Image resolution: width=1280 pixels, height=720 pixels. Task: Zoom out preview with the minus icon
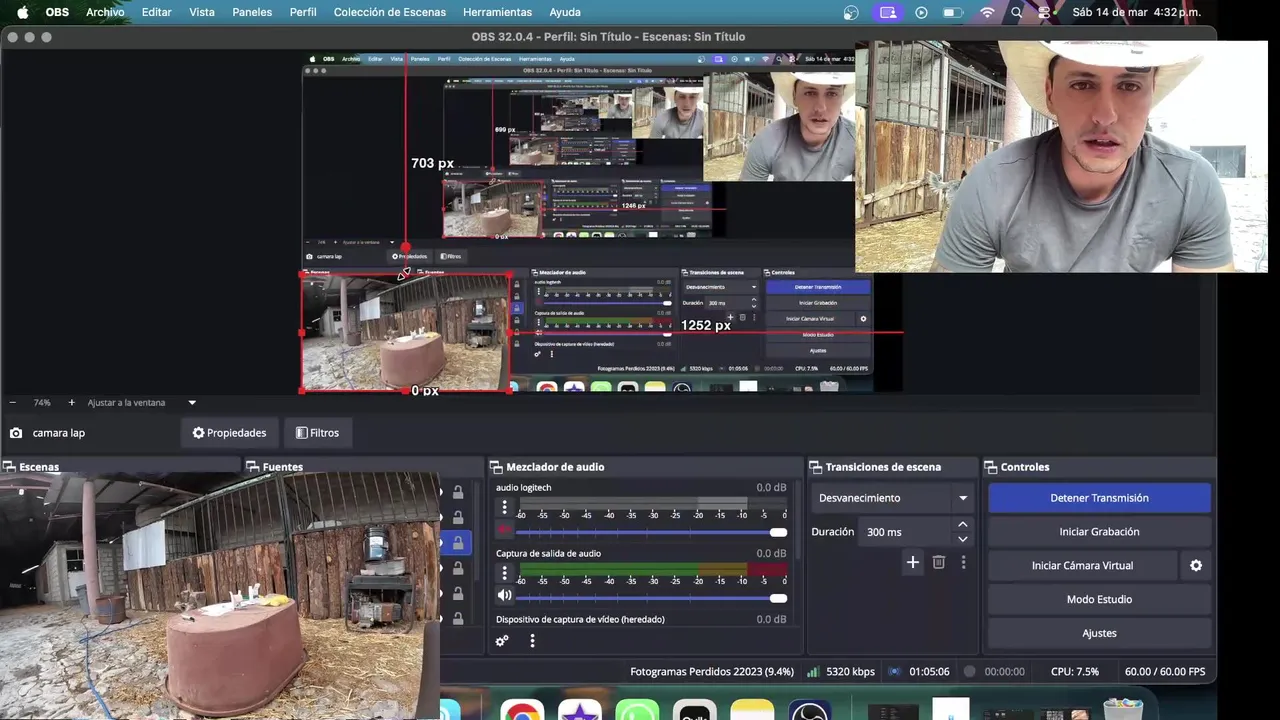pyautogui.click(x=13, y=403)
